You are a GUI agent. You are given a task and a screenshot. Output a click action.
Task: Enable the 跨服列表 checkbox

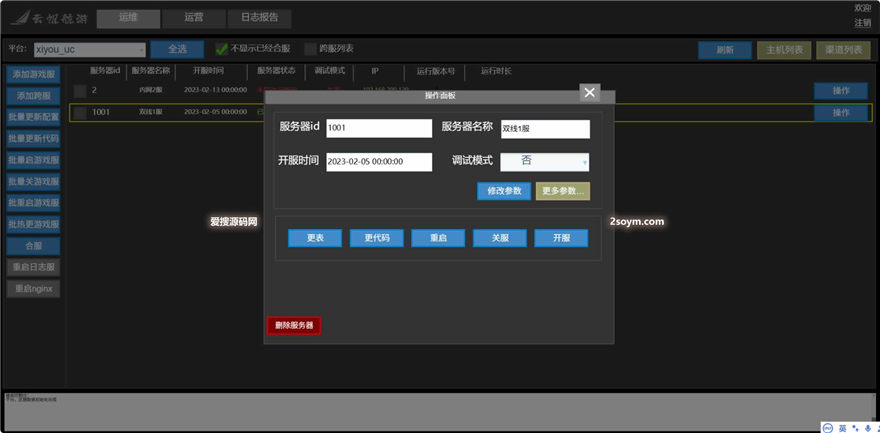(x=310, y=48)
